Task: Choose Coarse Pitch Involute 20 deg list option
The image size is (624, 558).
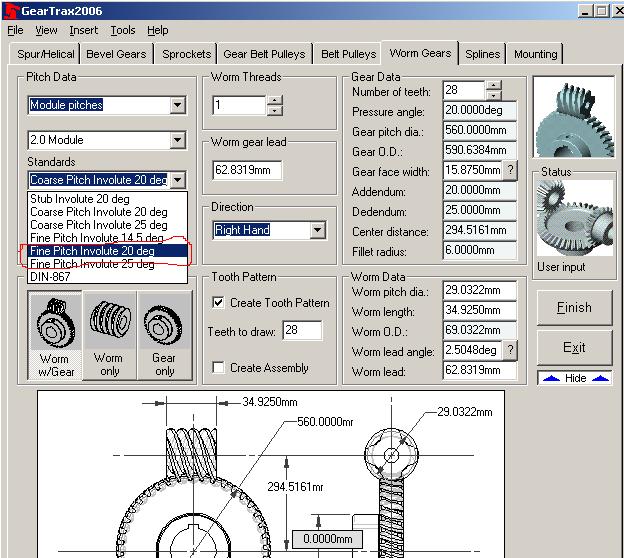Action: (107, 212)
